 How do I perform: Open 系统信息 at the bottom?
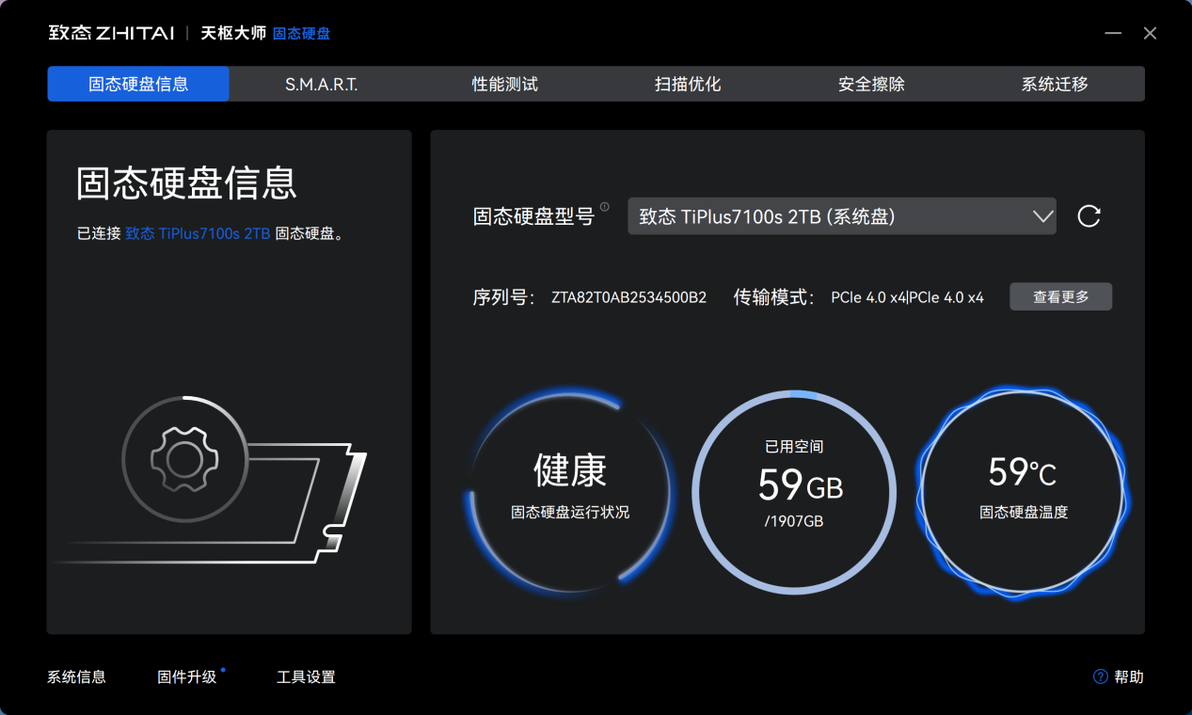(x=77, y=677)
